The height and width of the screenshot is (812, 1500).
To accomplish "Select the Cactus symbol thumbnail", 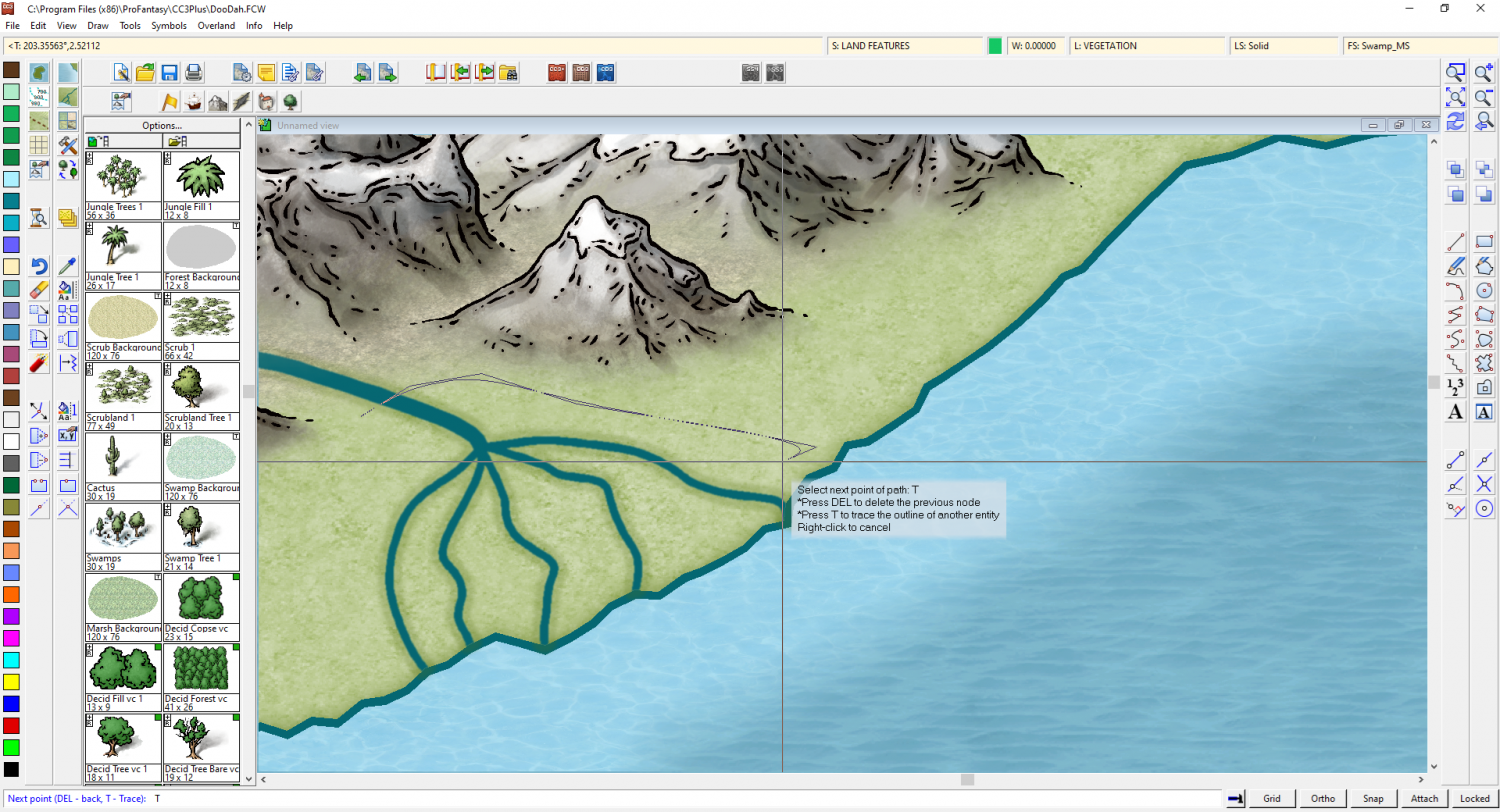I will point(123,466).
